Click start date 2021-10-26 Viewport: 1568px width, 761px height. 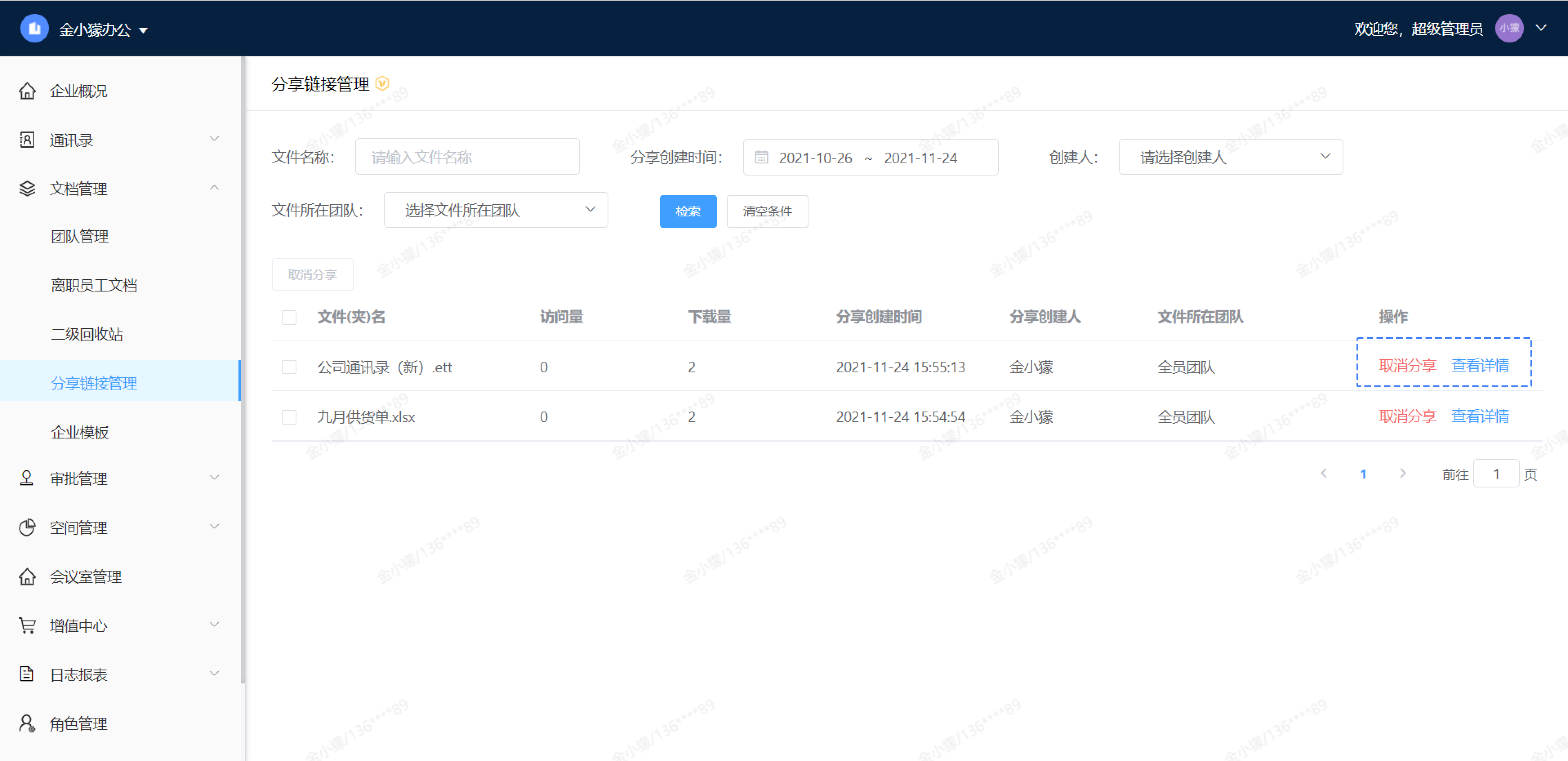pyautogui.click(x=815, y=158)
